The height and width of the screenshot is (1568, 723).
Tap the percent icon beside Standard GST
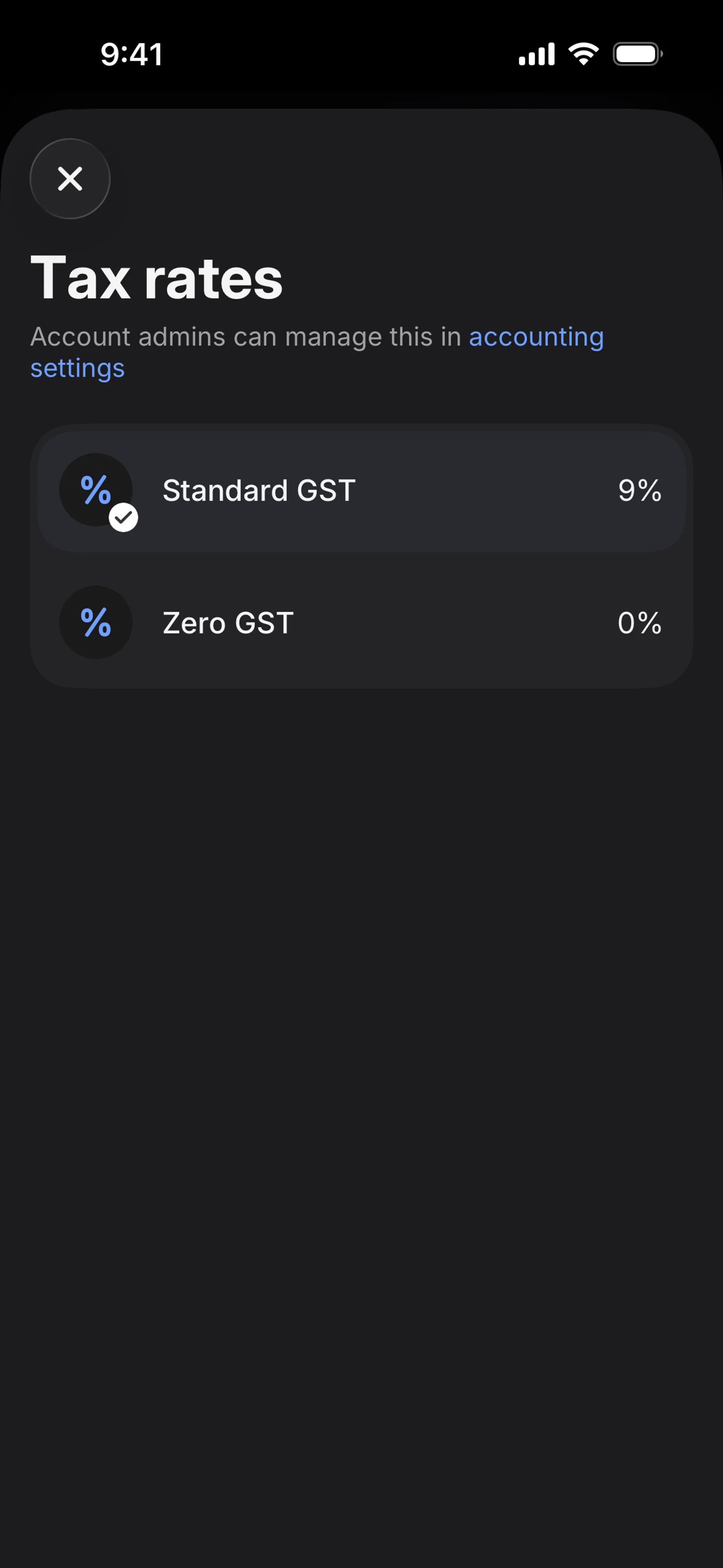(x=95, y=489)
